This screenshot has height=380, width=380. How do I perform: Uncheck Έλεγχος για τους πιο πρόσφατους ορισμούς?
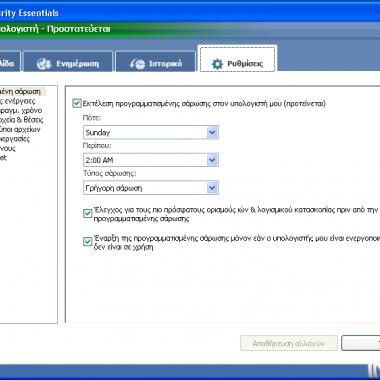click(x=87, y=214)
